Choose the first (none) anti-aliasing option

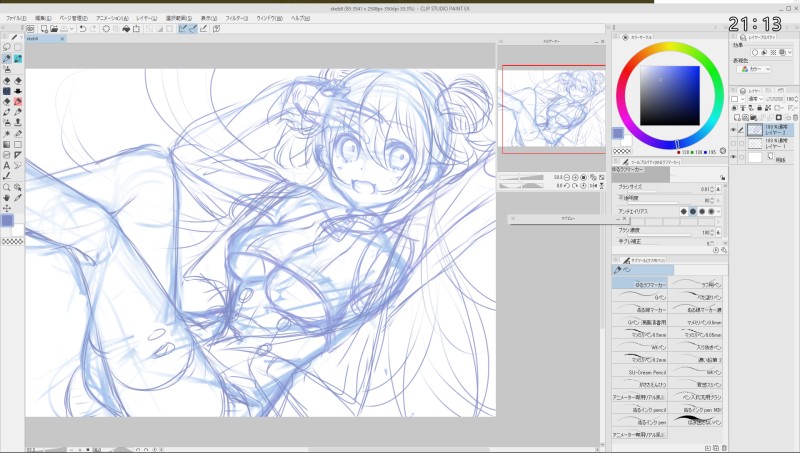684,211
